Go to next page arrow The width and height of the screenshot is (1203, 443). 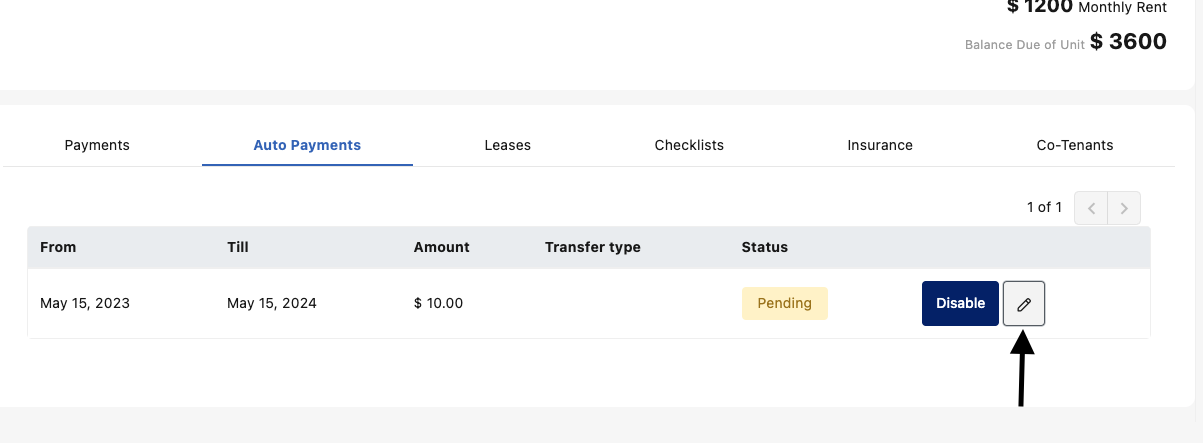click(1124, 208)
